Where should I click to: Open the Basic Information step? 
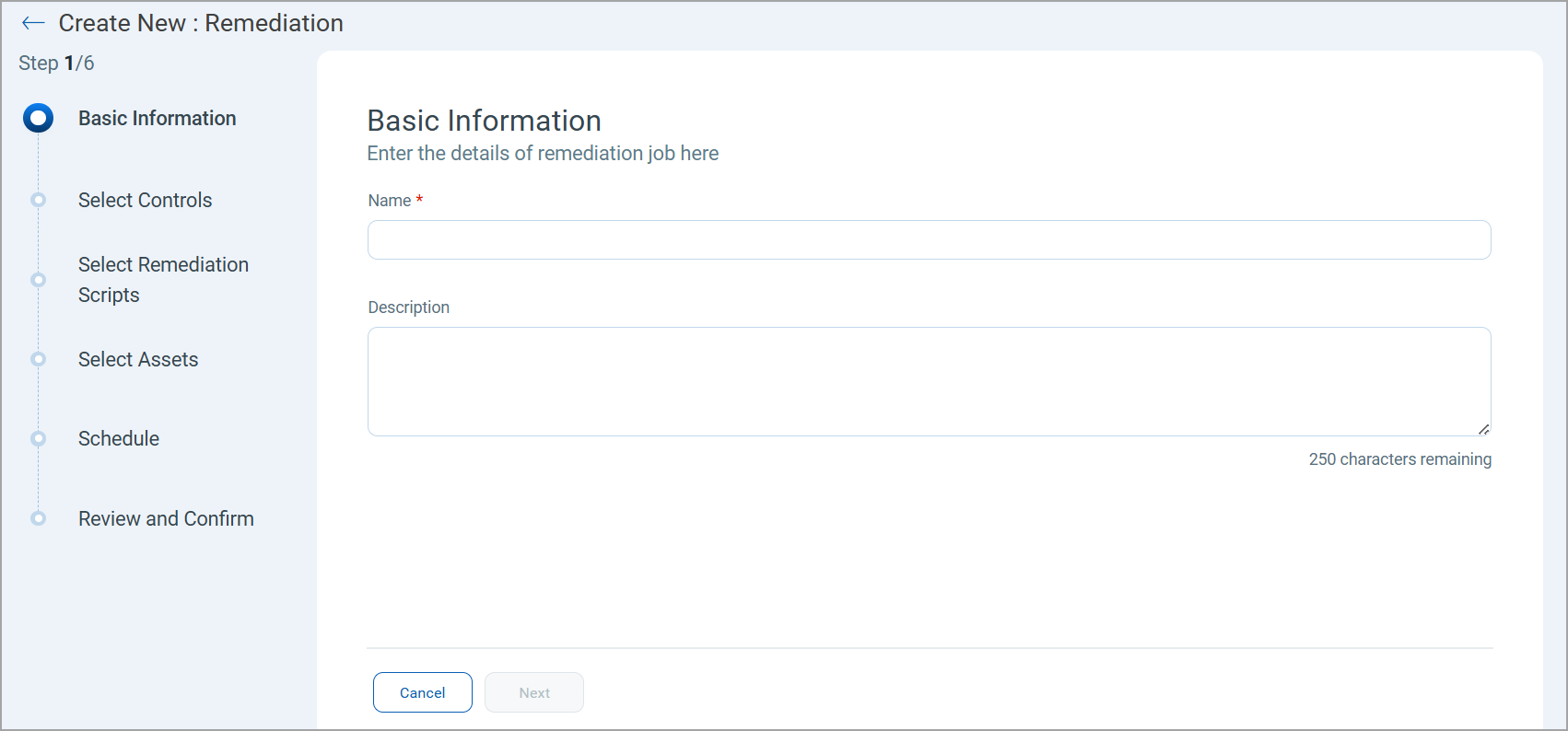158,118
